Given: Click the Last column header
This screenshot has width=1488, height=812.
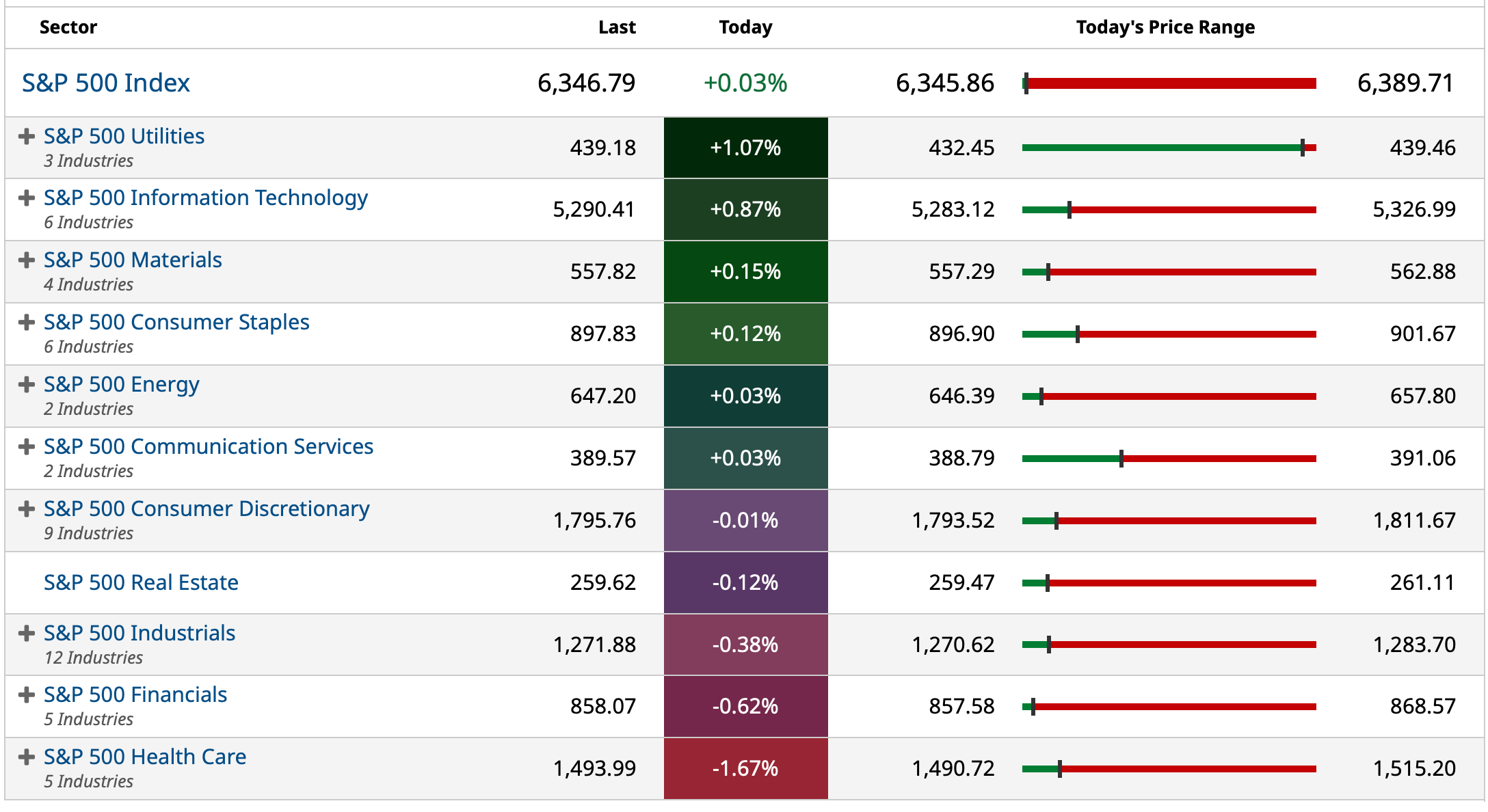Looking at the screenshot, I should 617,27.
